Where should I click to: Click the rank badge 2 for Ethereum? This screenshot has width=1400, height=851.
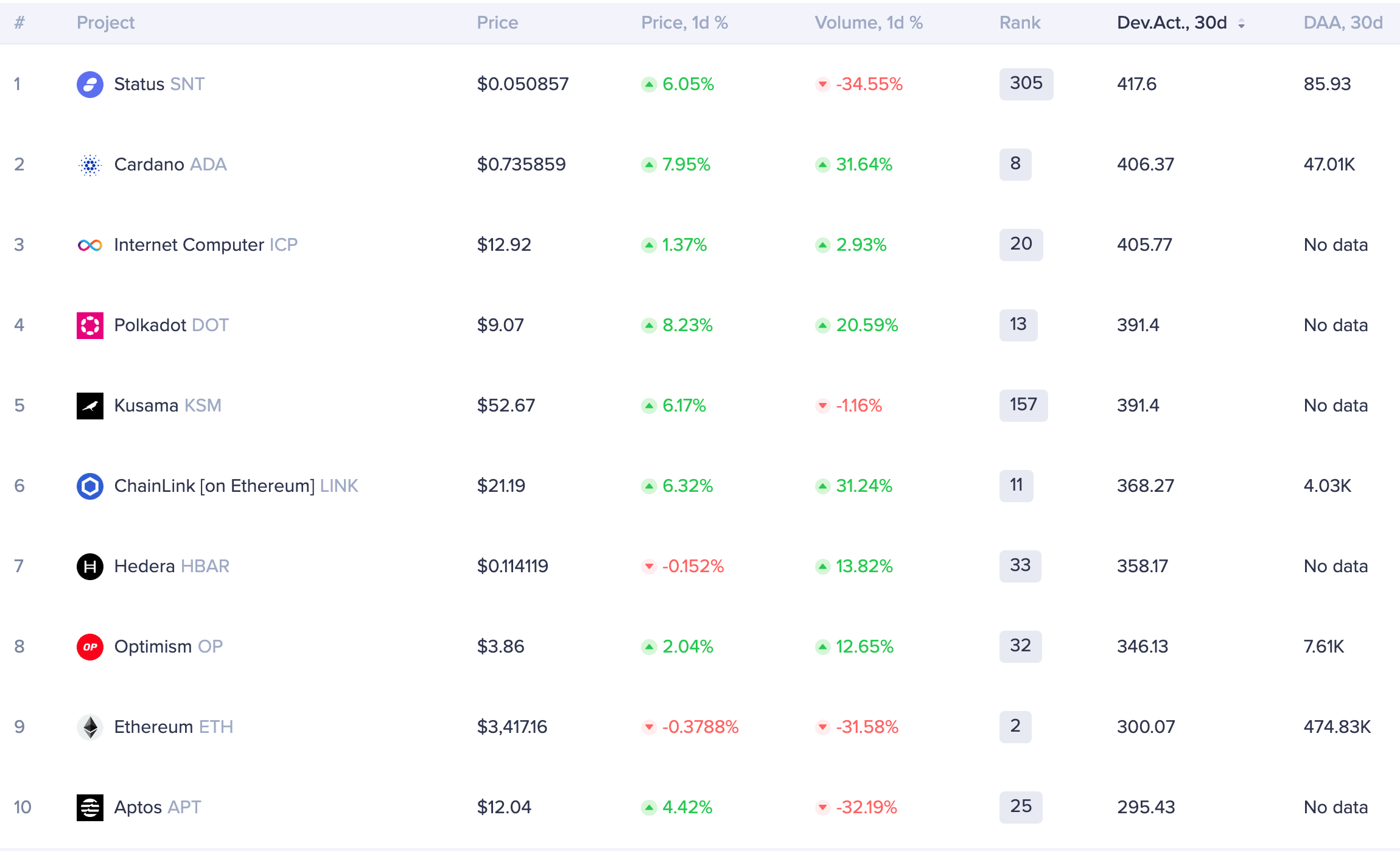pos(1015,726)
